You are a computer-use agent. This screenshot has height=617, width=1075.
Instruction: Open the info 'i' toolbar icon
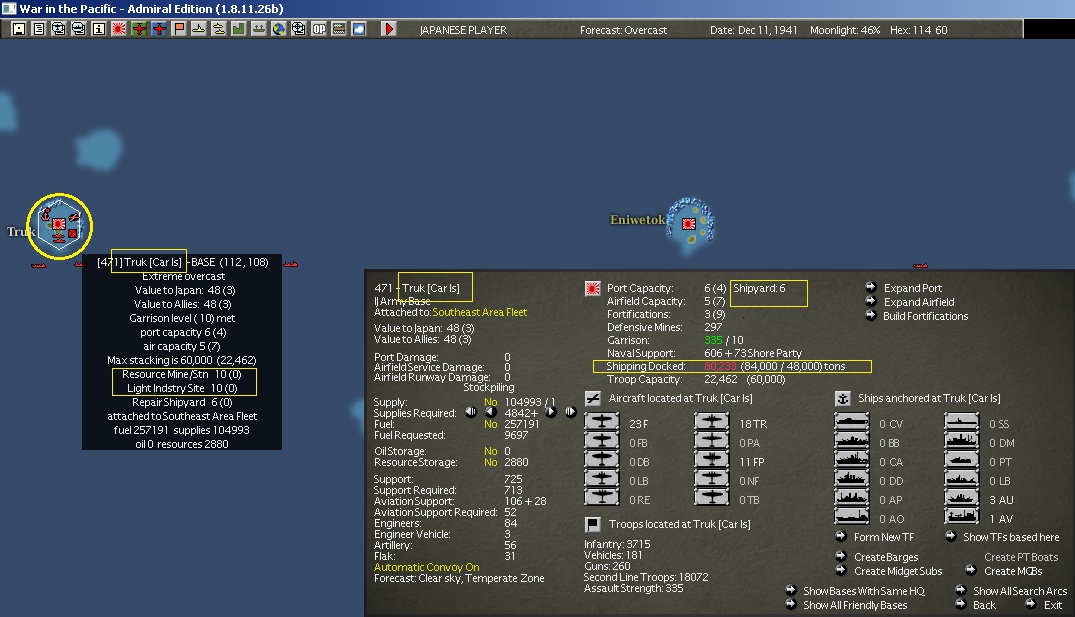click(99, 29)
